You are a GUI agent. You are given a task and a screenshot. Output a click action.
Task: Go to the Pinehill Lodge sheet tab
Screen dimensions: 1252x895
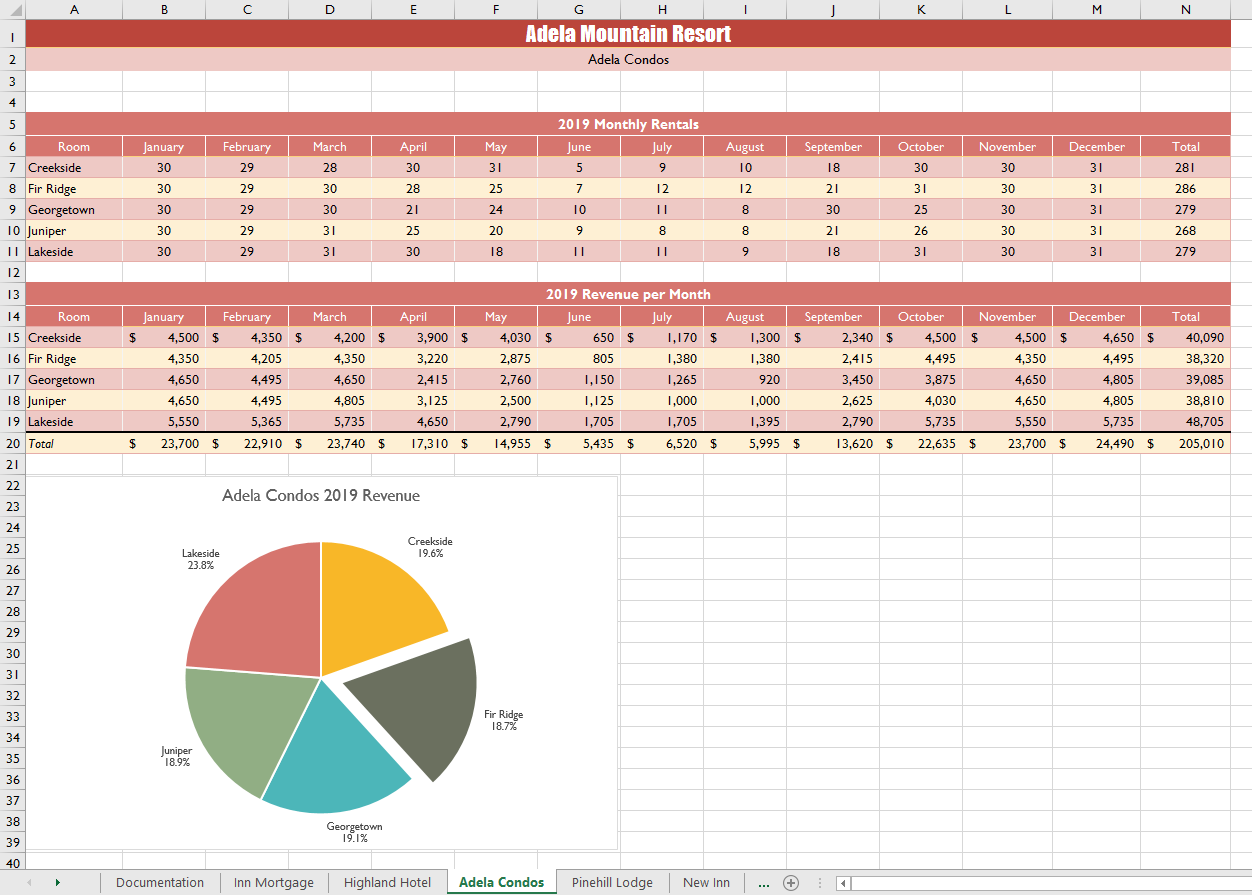point(612,882)
